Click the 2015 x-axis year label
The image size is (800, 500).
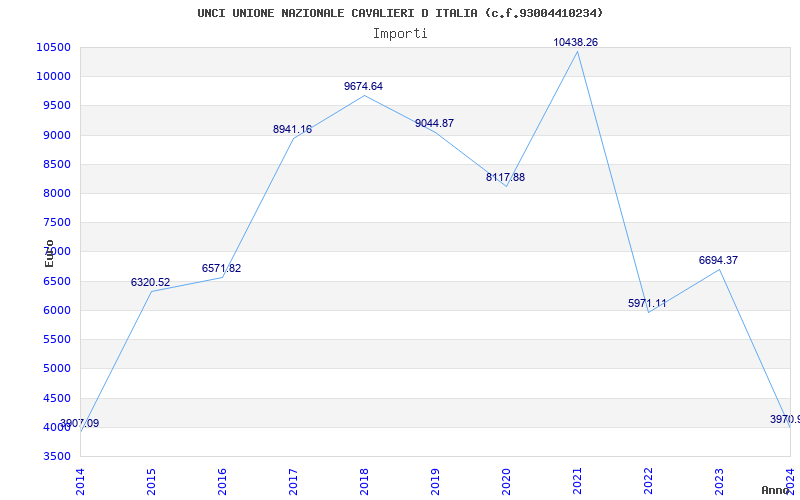point(151,481)
